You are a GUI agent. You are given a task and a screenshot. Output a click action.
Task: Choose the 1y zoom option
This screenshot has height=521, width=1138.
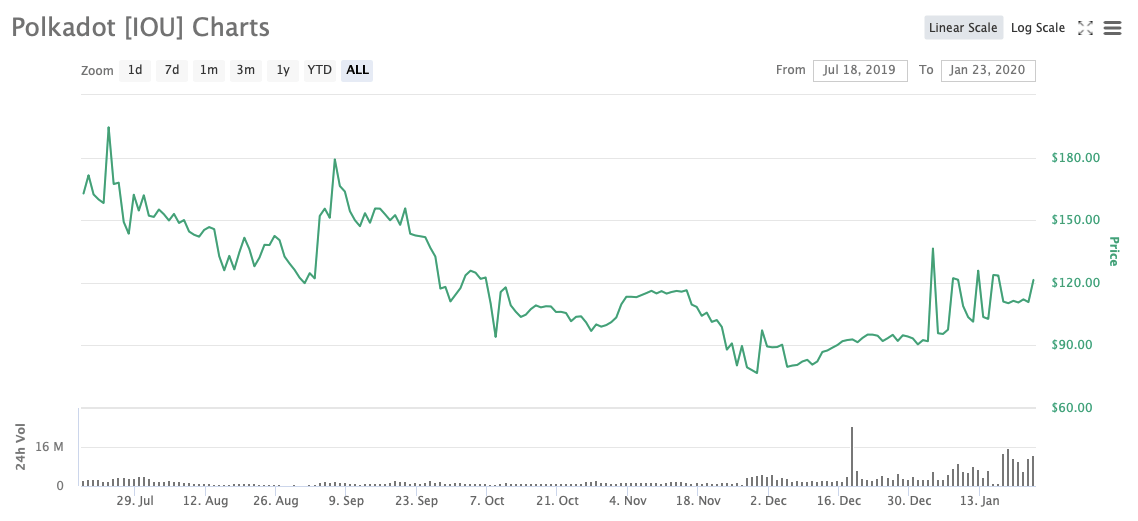click(x=283, y=70)
